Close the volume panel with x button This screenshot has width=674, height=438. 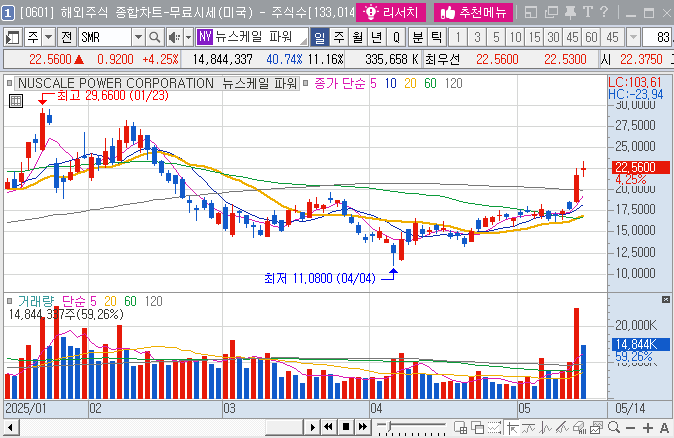point(666,299)
